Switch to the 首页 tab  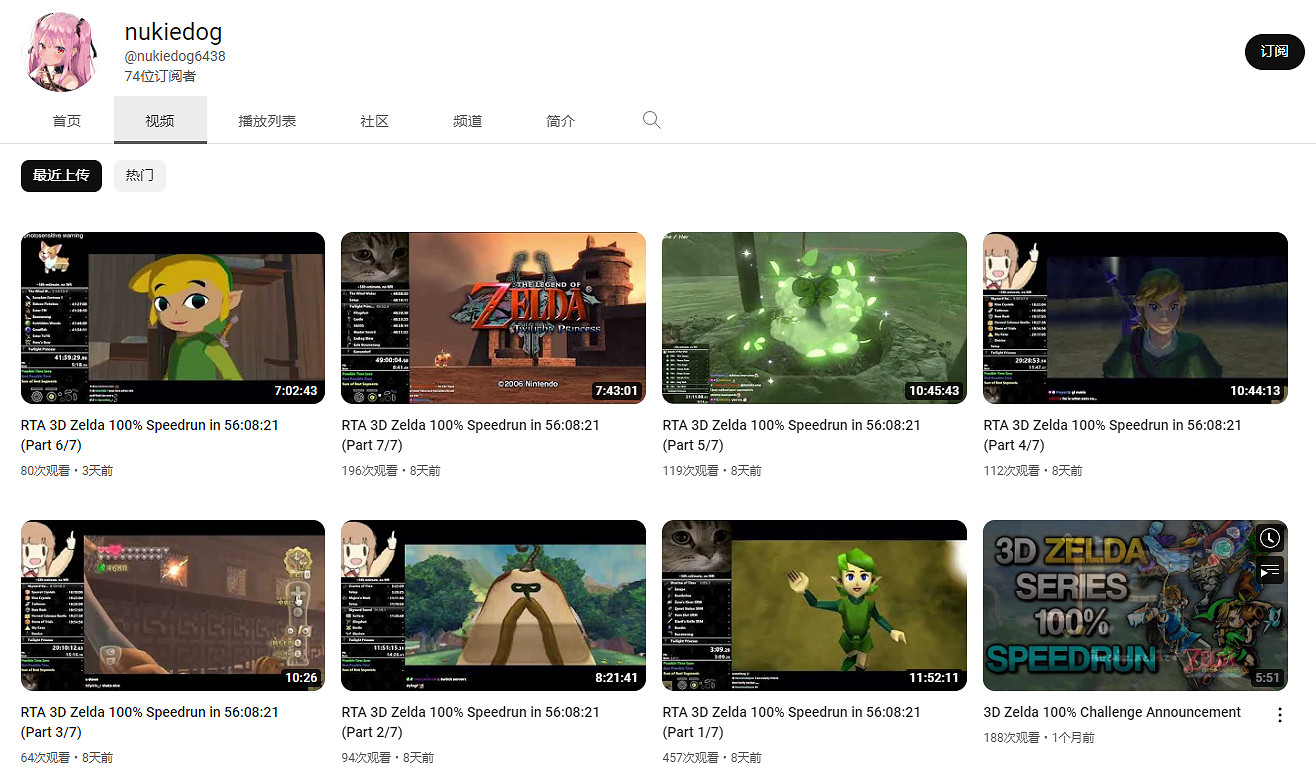[x=67, y=121]
